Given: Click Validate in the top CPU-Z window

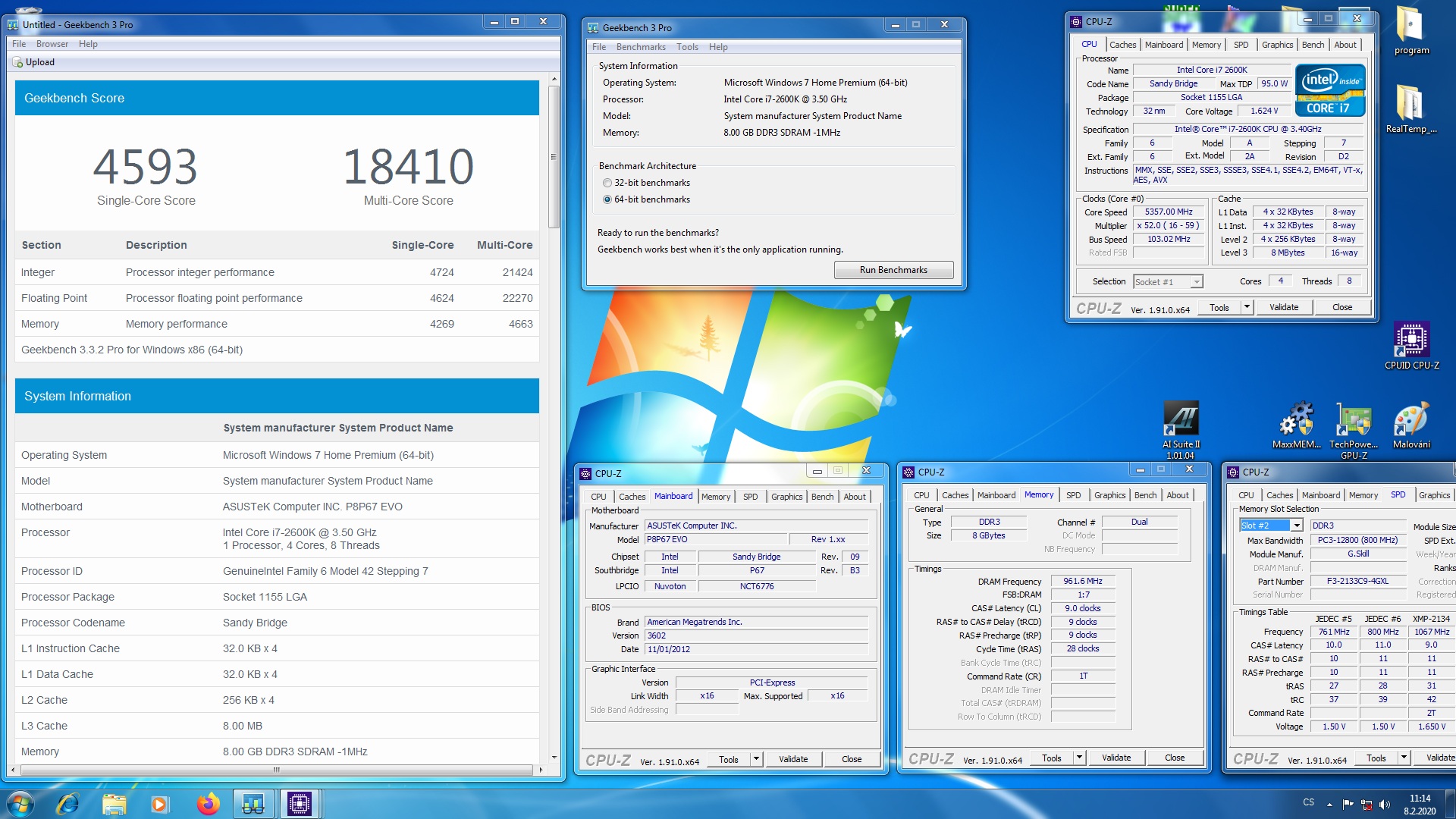Looking at the screenshot, I should coord(1283,307).
